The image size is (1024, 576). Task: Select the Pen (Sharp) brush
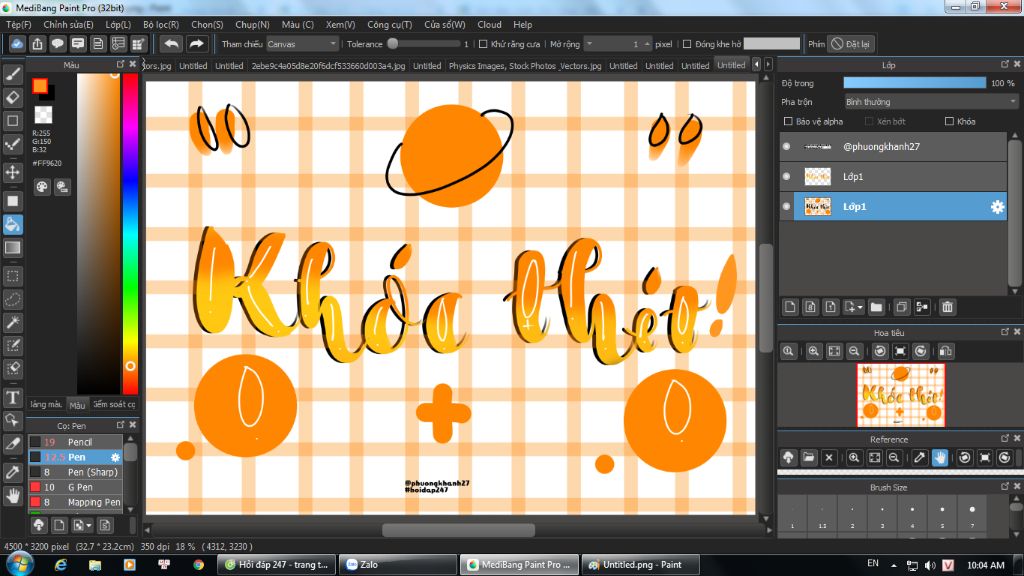pos(75,472)
